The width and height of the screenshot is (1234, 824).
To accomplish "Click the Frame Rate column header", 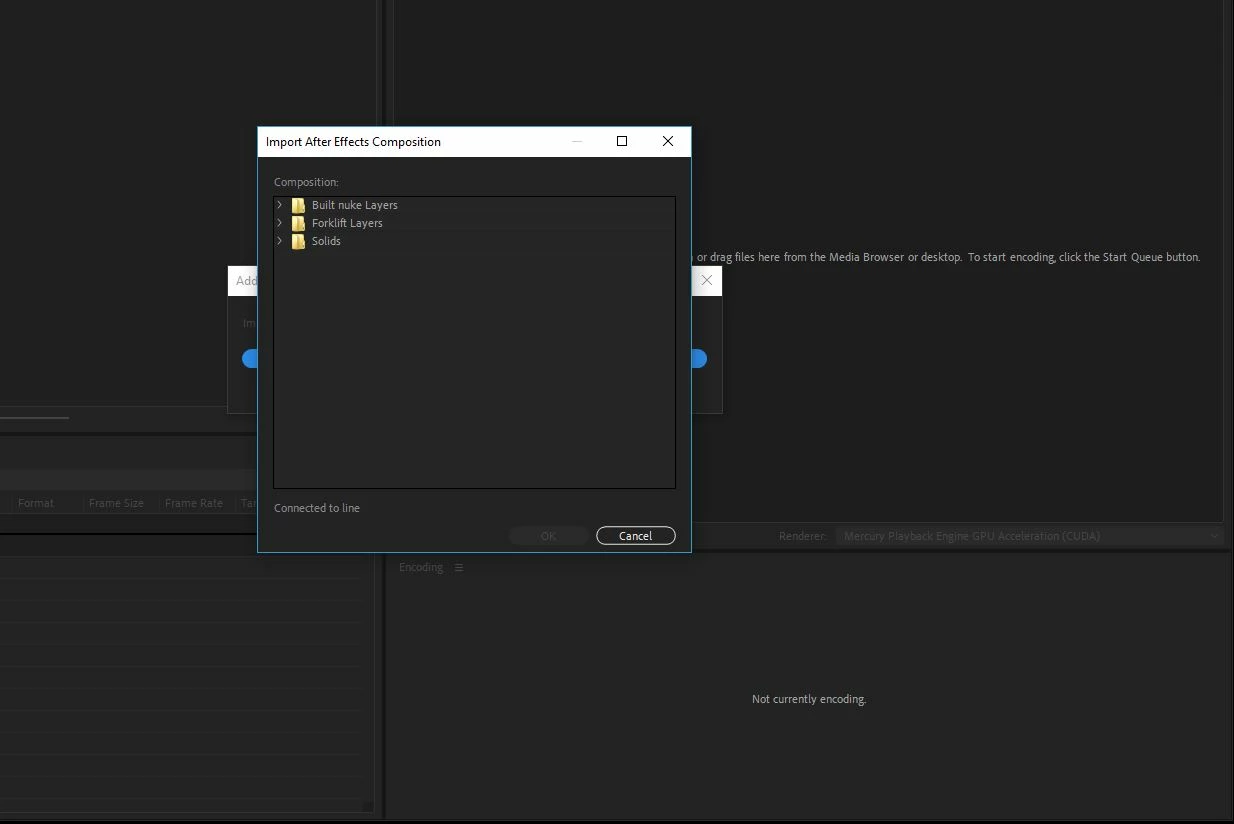I will [x=194, y=503].
